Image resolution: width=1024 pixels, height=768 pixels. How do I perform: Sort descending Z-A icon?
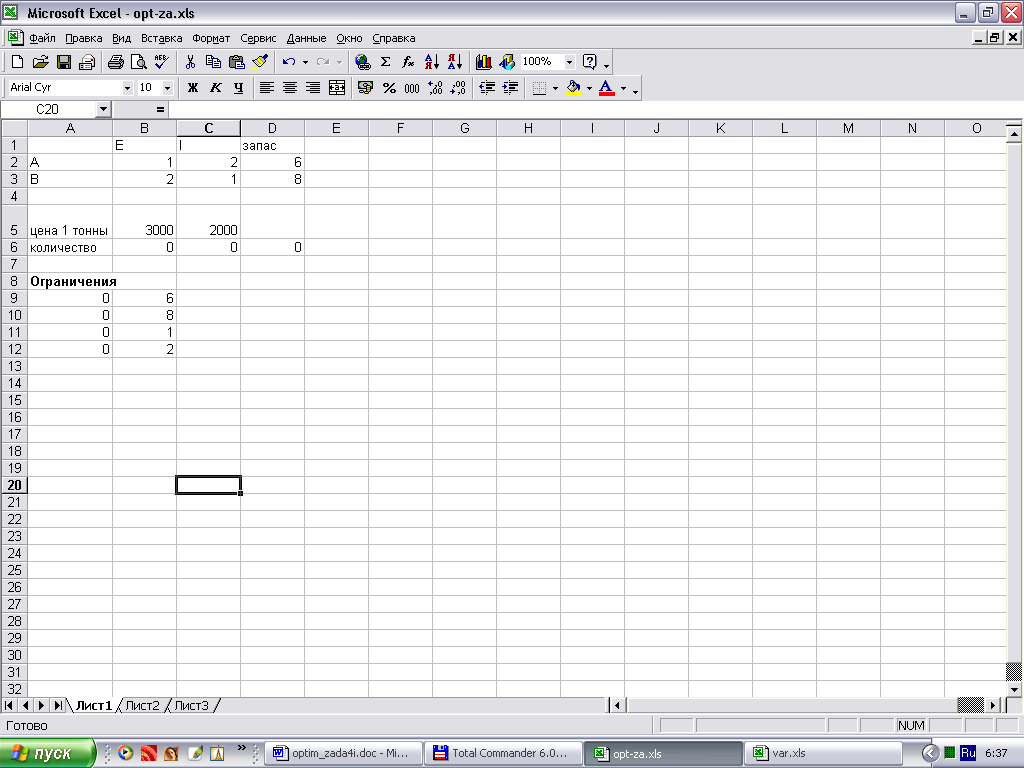(455, 62)
